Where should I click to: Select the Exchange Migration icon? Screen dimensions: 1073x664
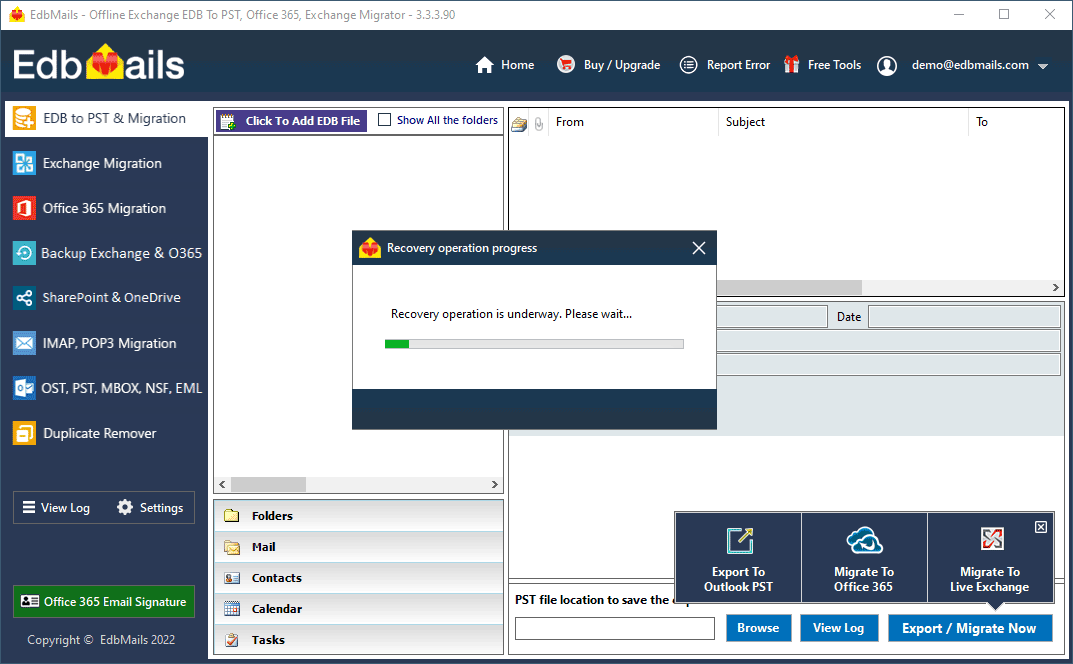(24, 163)
